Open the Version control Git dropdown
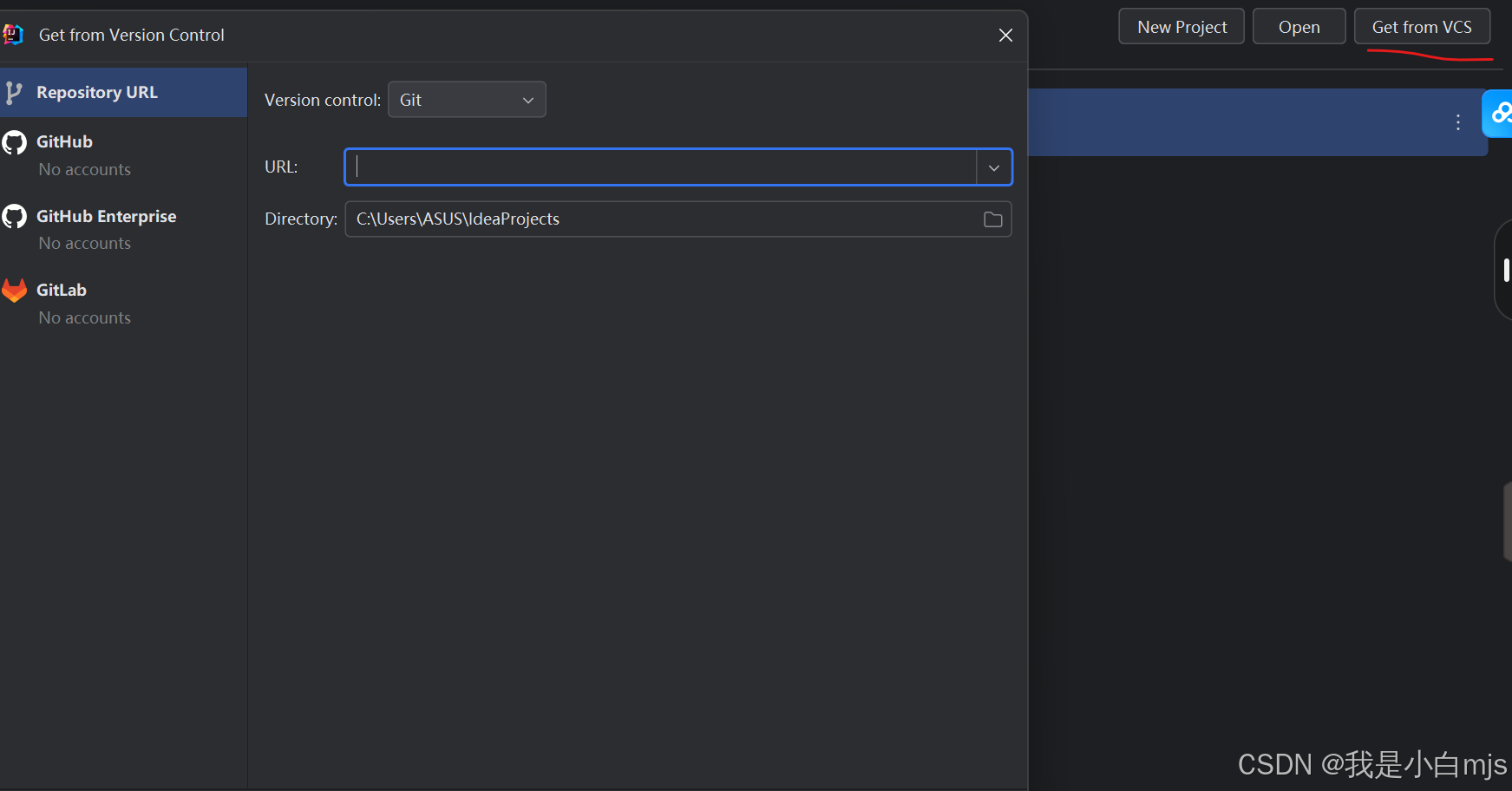The height and width of the screenshot is (791, 1512). [467, 100]
